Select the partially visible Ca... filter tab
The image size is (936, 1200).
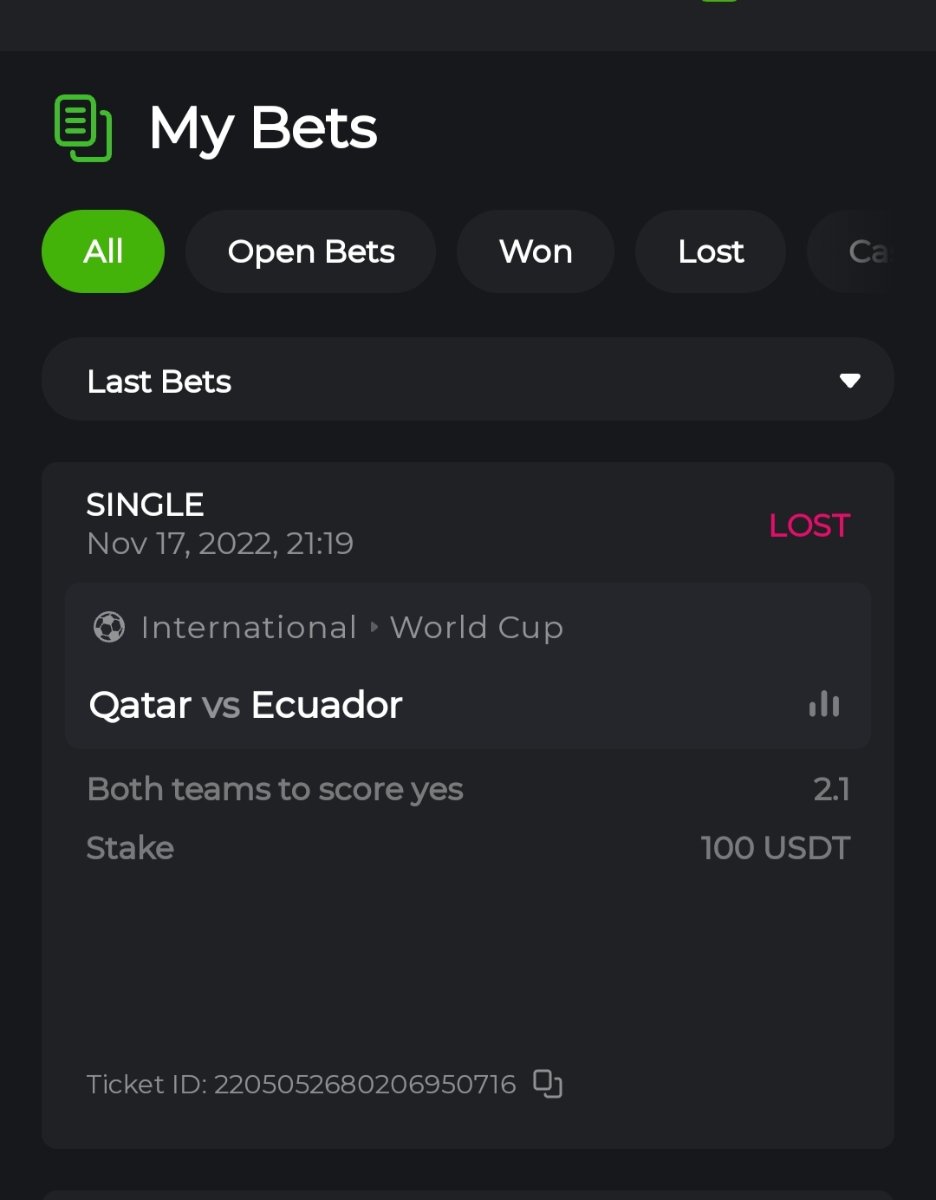tap(864, 251)
